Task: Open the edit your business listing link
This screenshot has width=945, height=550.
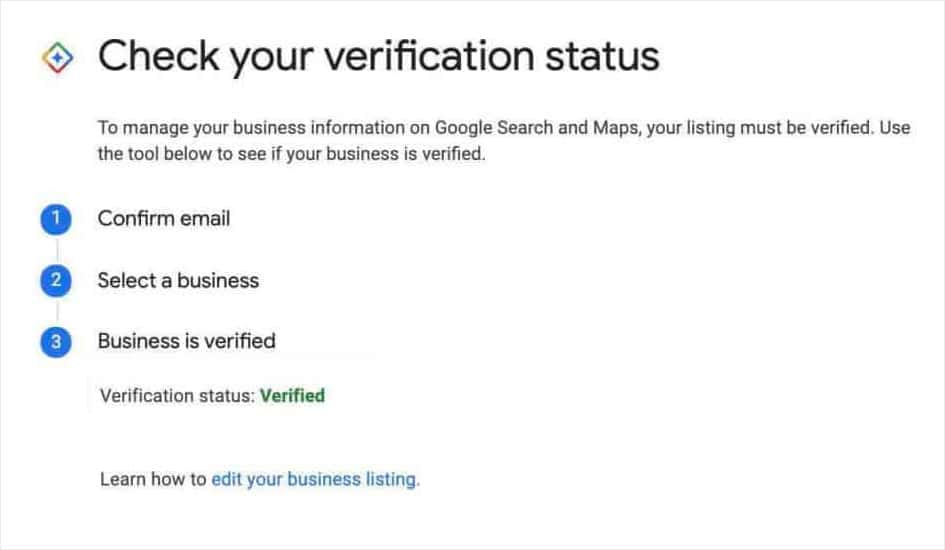Action: 315,480
